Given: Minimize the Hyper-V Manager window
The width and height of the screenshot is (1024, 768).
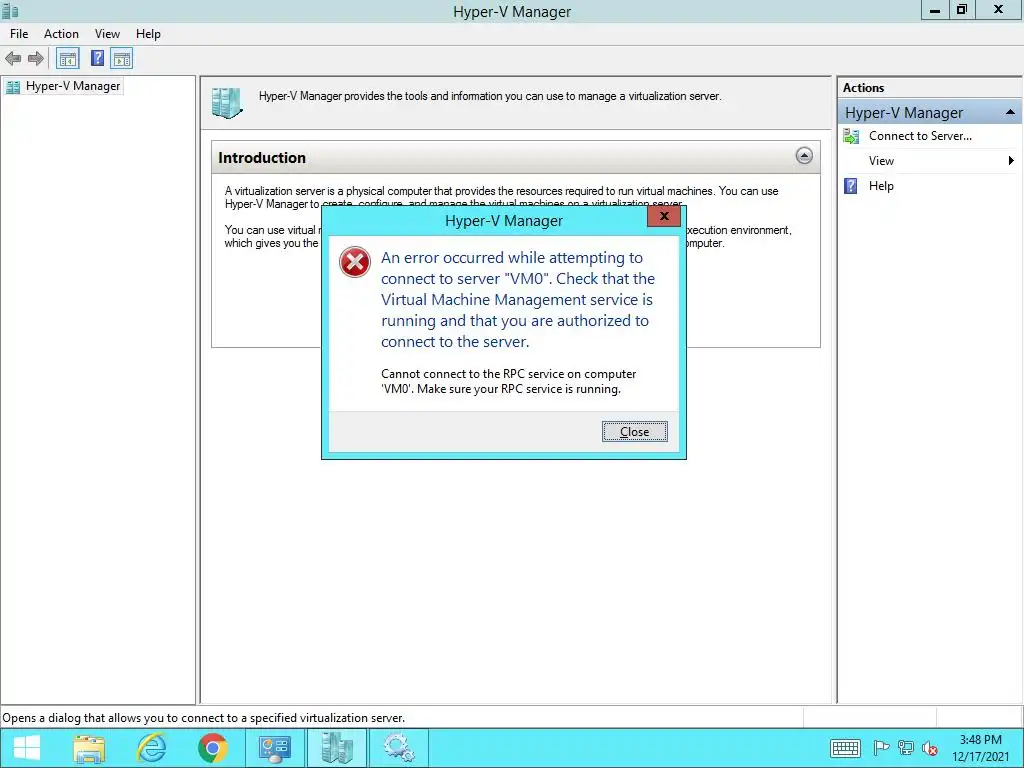Looking at the screenshot, I should [x=935, y=10].
